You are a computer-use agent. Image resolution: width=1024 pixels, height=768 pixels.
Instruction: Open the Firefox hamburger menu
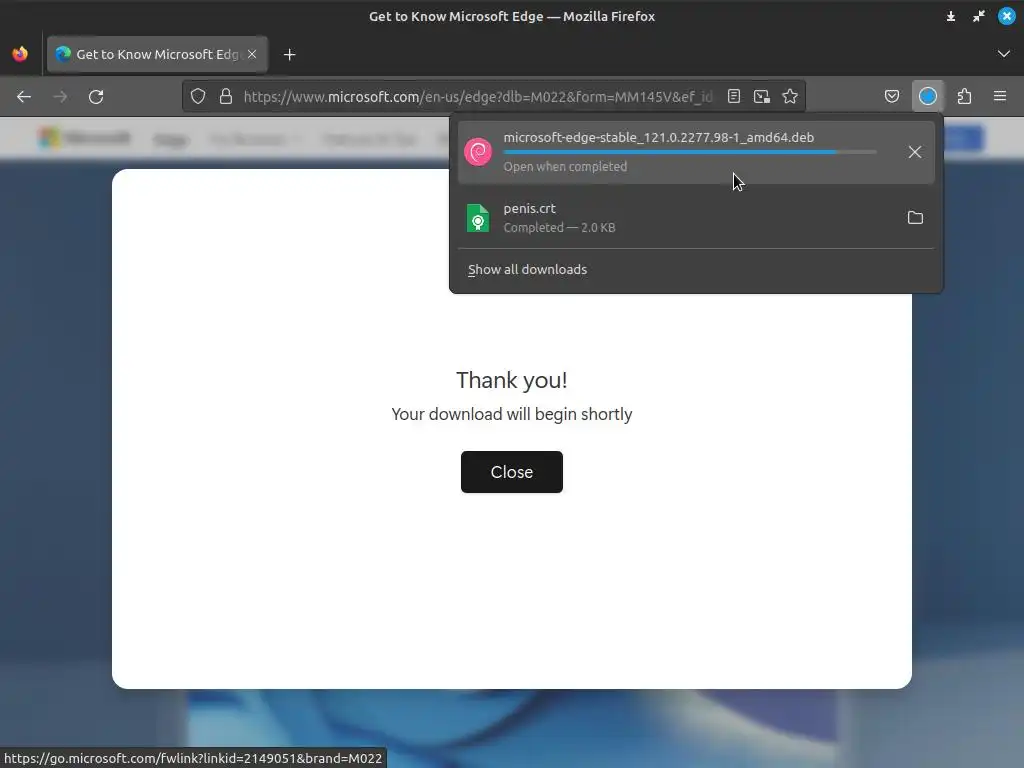point(1000,97)
